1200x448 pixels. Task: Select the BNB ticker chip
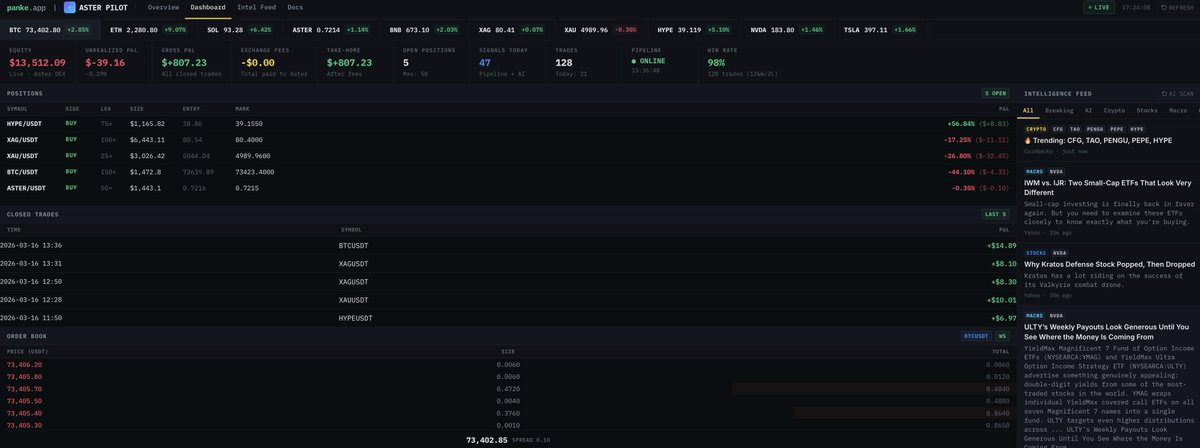pyautogui.click(x=424, y=30)
